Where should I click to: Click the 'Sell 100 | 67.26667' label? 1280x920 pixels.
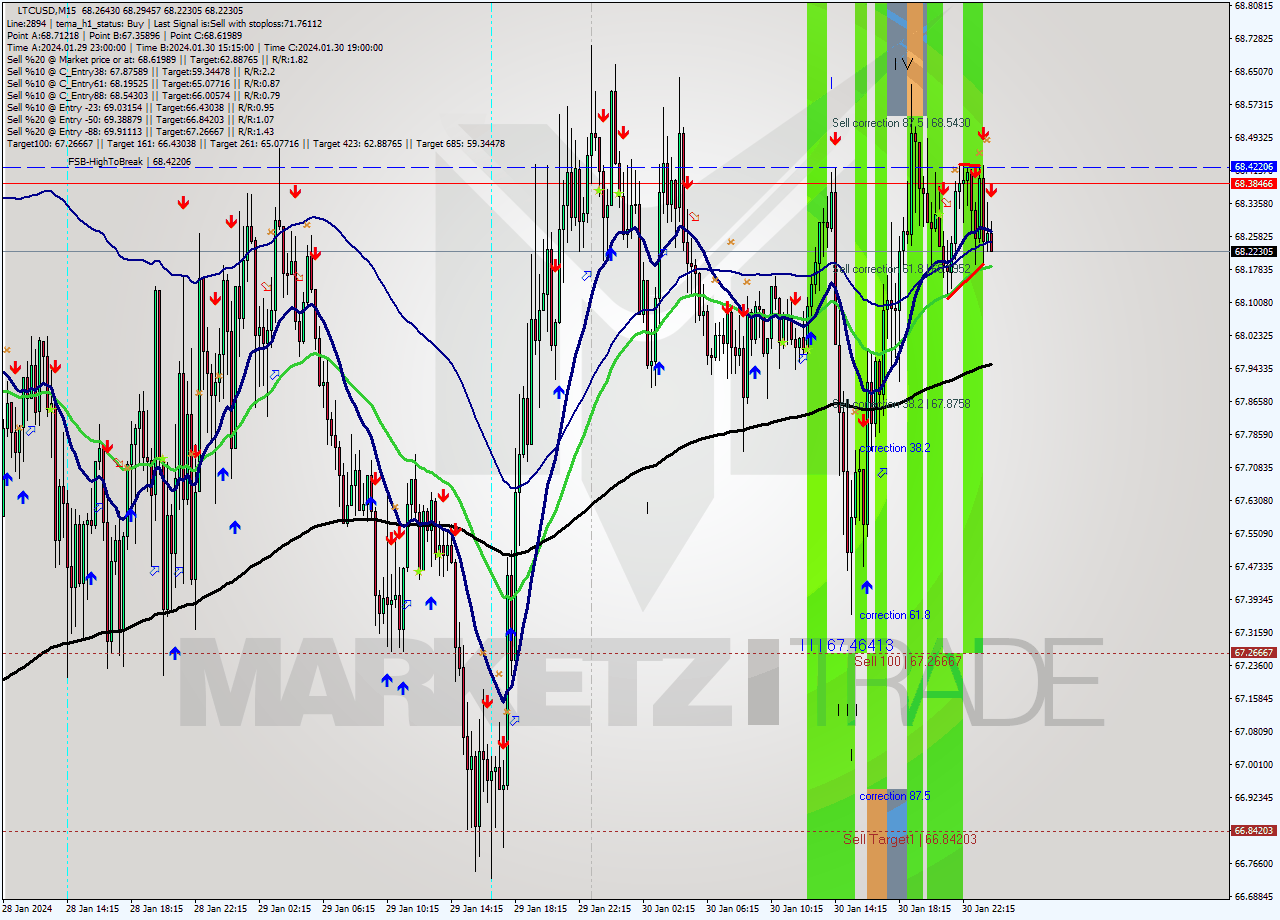pyautogui.click(x=908, y=661)
